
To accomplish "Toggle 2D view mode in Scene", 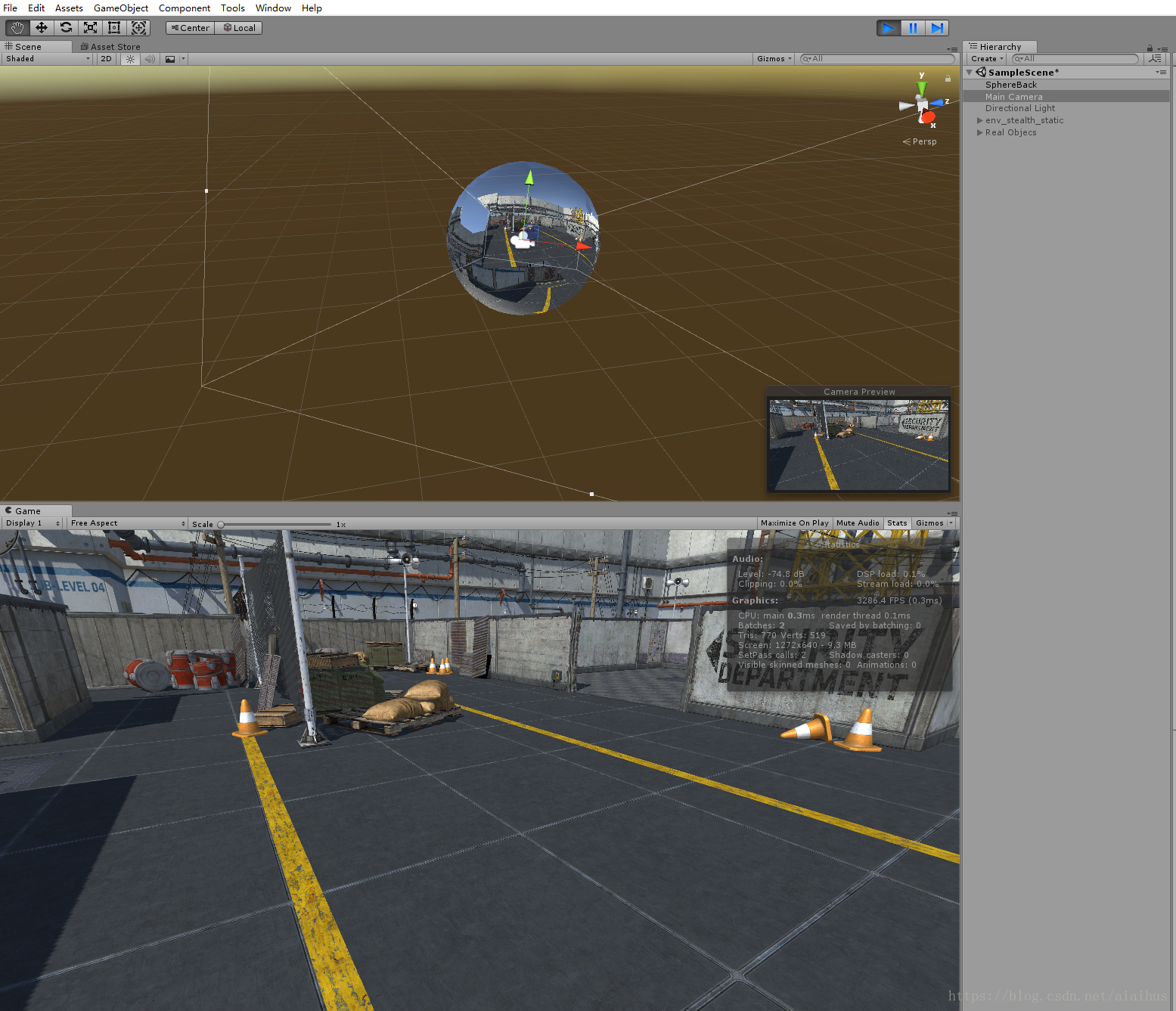I will pyautogui.click(x=106, y=59).
